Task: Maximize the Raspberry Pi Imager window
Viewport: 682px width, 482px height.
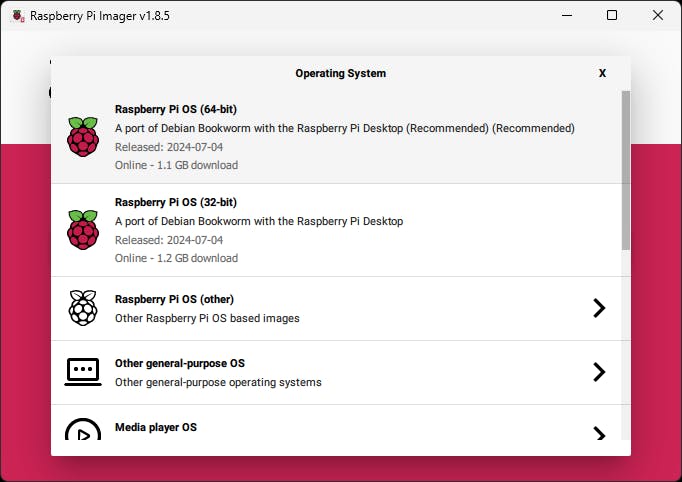Action: coord(612,16)
